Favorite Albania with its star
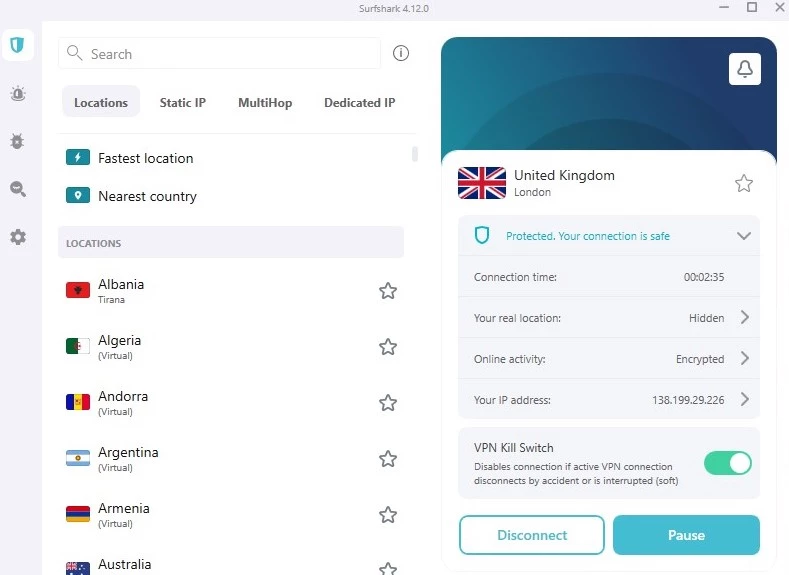 point(388,291)
